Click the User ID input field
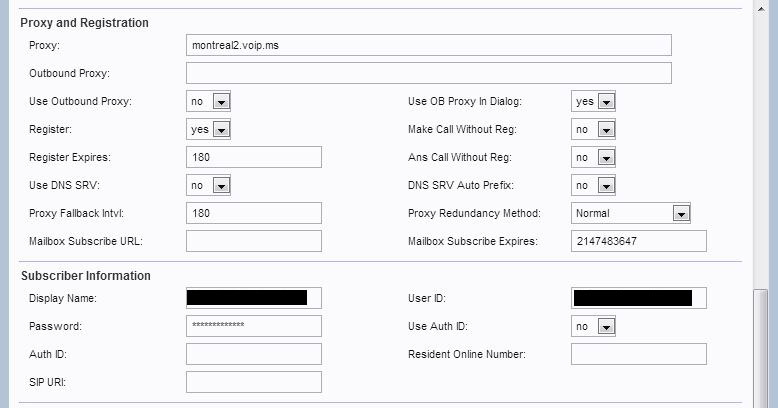 [638, 298]
